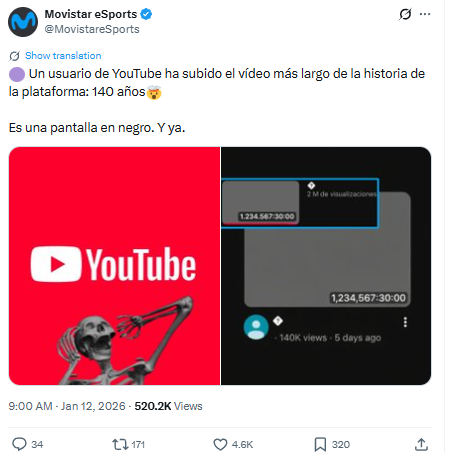Click the 1,234,567:30:00 duration label
The image size is (452, 453).
(368, 298)
